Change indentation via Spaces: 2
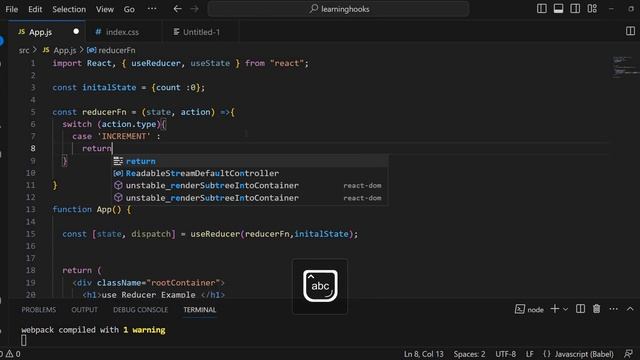 [469, 354]
